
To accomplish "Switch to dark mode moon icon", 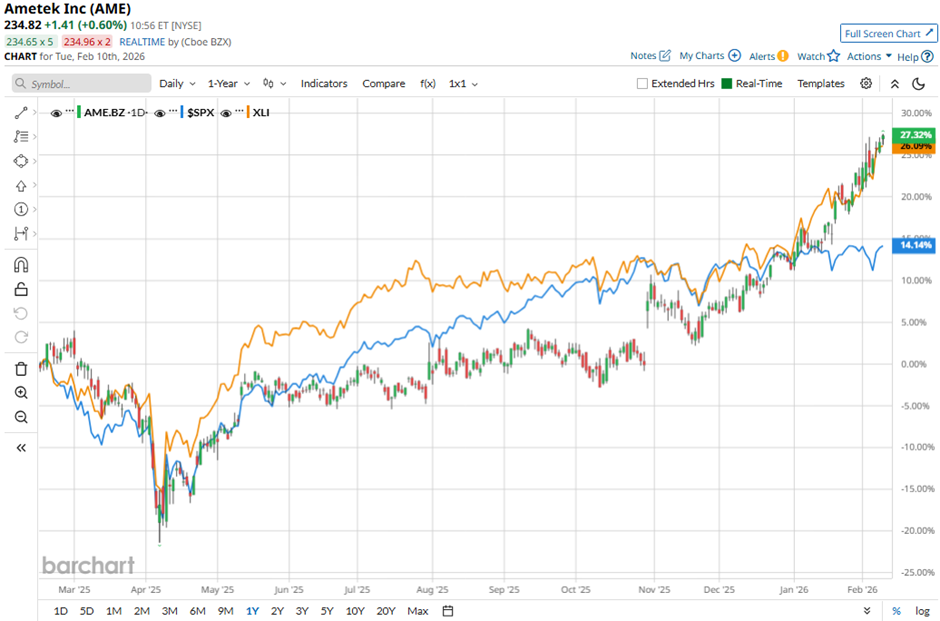I will (892, 84).
